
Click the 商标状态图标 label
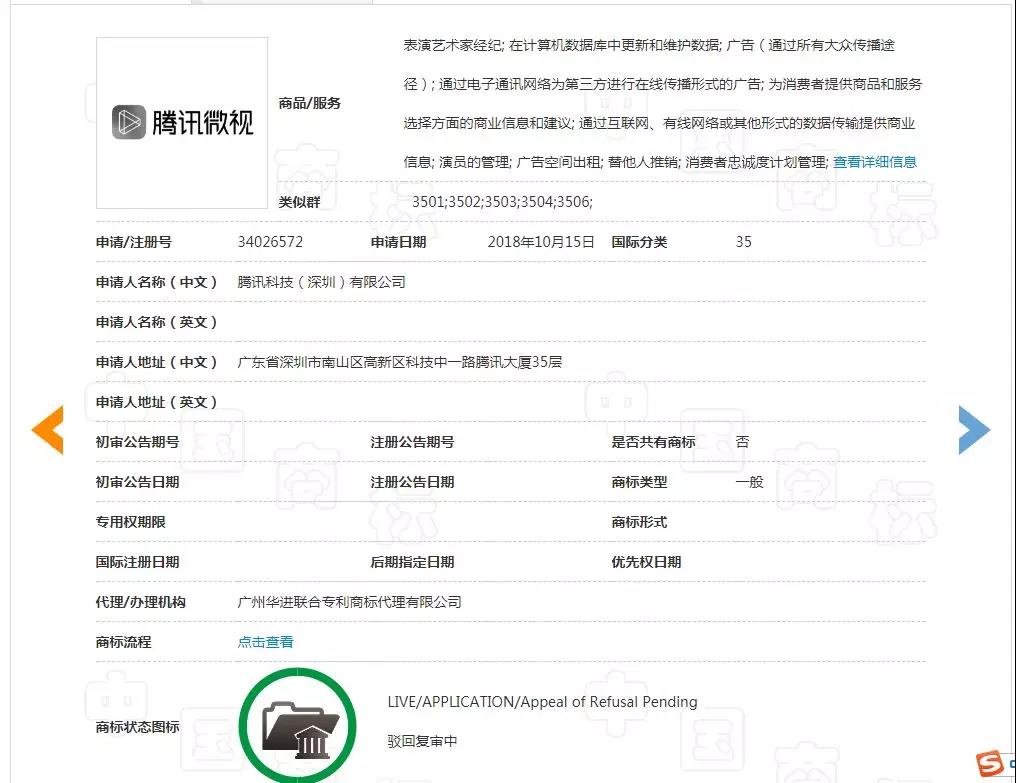tap(137, 727)
